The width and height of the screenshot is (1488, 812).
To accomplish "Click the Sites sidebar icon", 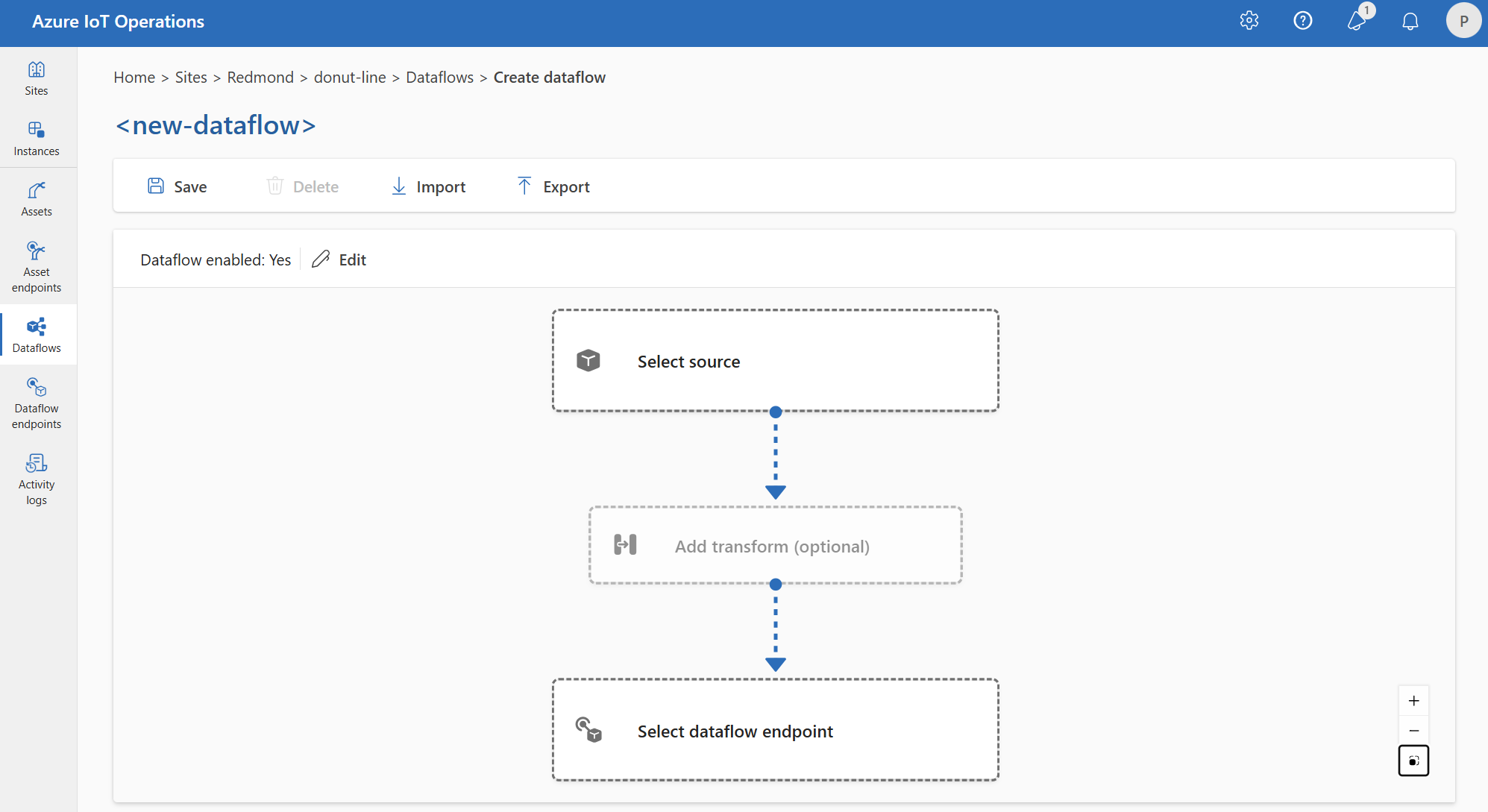I will (36, 79).
